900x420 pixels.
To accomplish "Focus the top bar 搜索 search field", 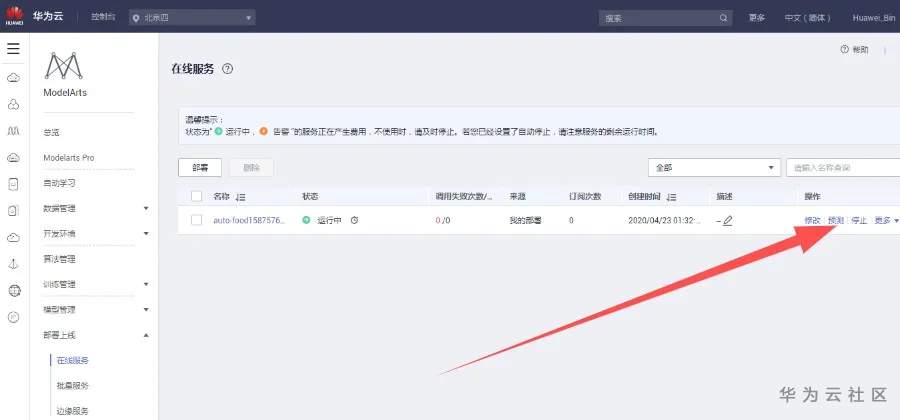I will pos(665,18).
